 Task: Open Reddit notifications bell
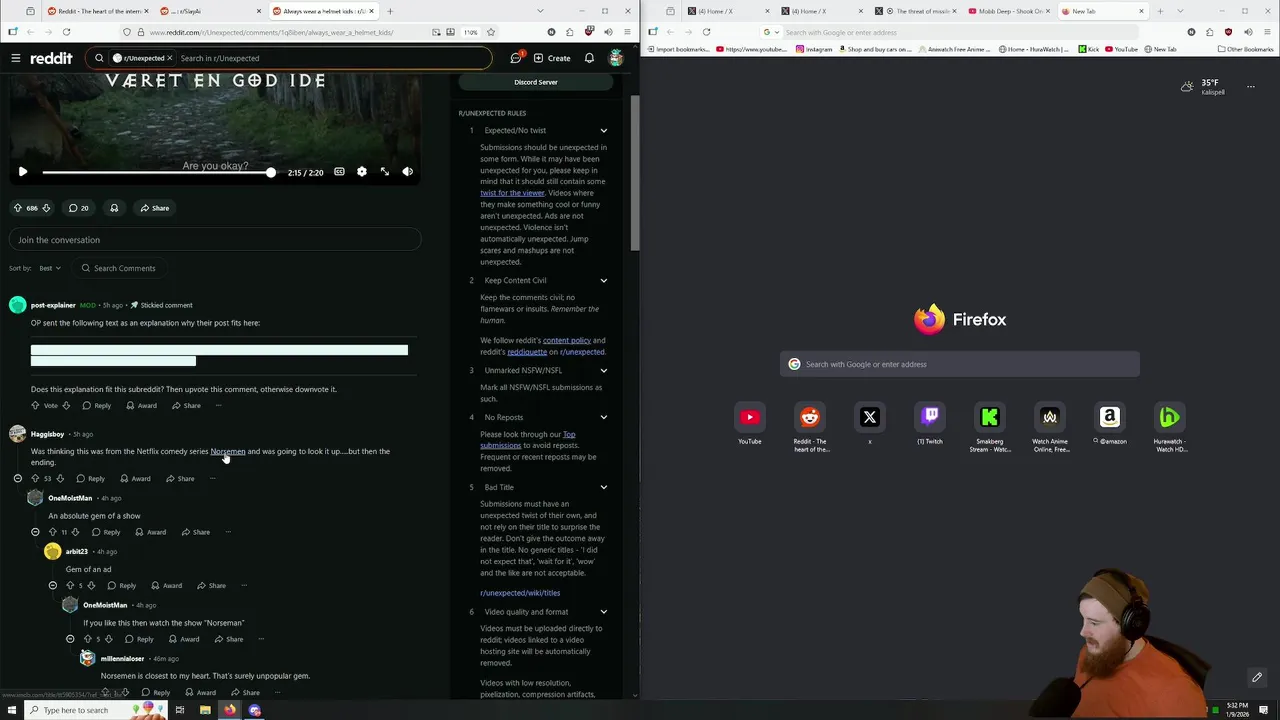[x=589, y=58]
